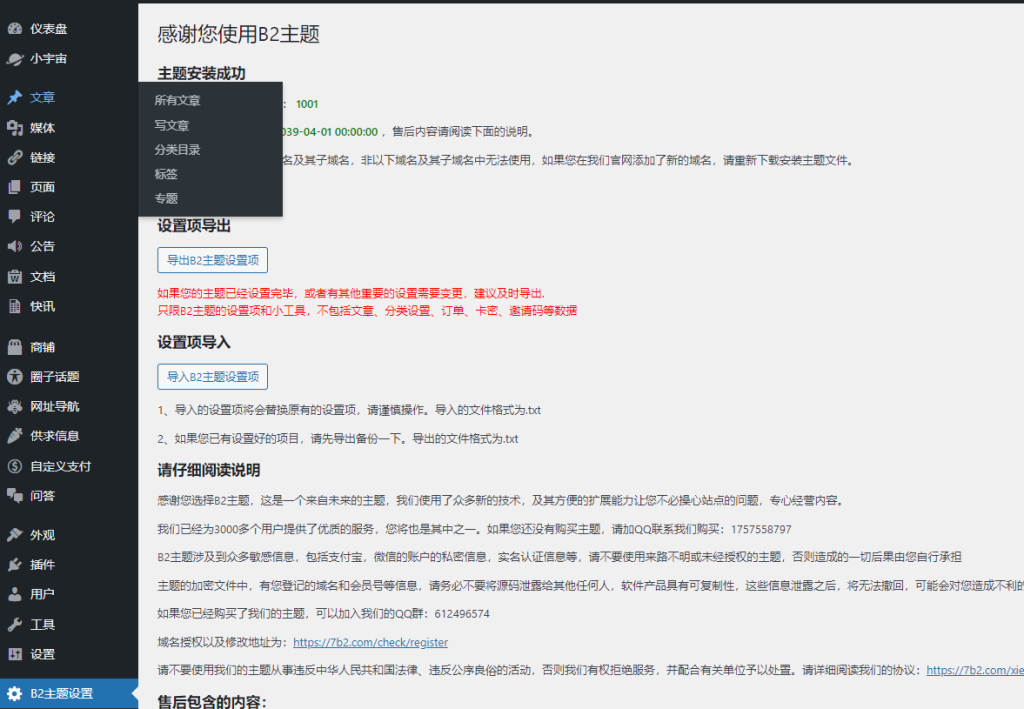The image size is (1024, 709).
Task: Open the 标签 submenu entry
Action: coord(166,173)
